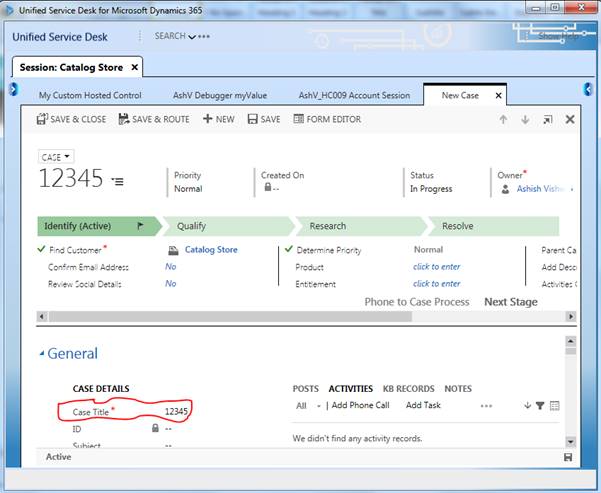This screenshot has height=493, width=601.
Task: Switch to AshV_HC009 Account Session tab
Action: pos(355,95)
